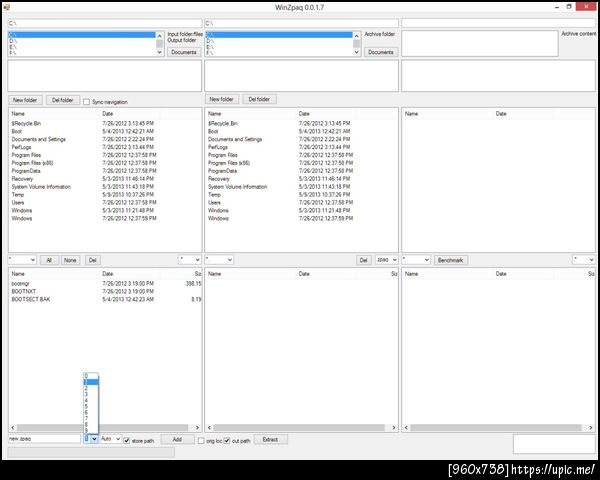Select Recovery folder in middle folder list
This screenshot has height=480, width=600.
point(219,179)
